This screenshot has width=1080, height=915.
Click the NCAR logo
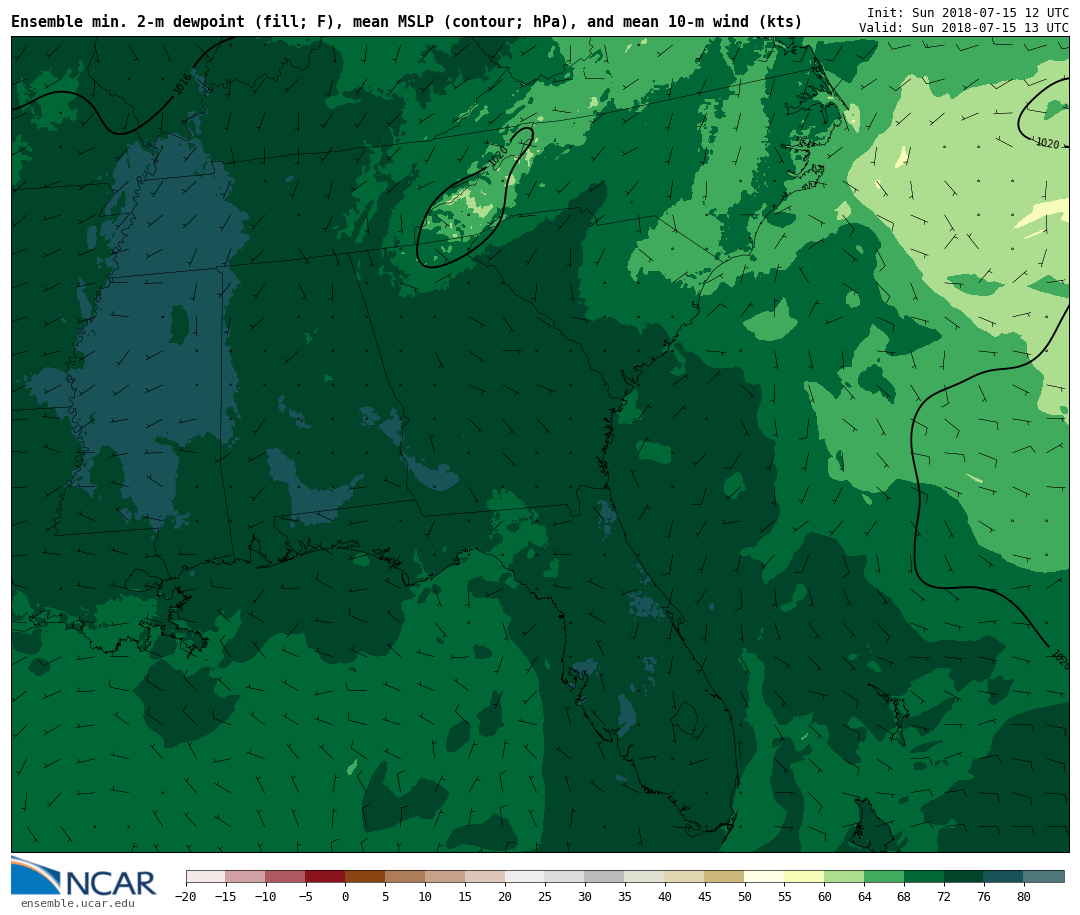coord(84,877)
